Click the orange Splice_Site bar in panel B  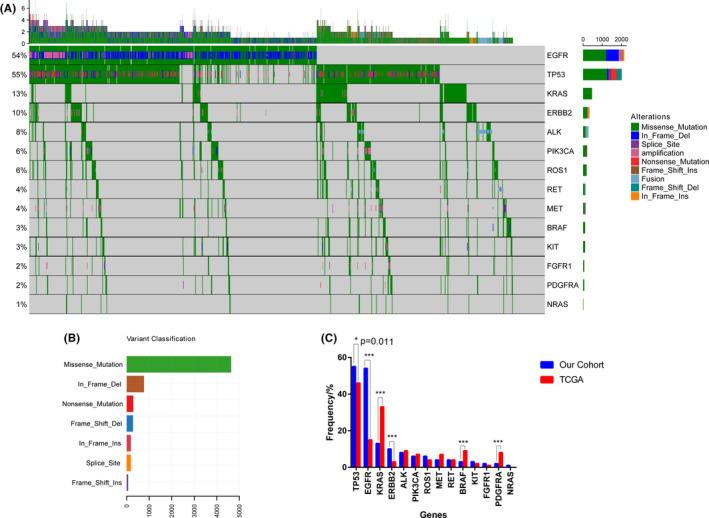129,463
